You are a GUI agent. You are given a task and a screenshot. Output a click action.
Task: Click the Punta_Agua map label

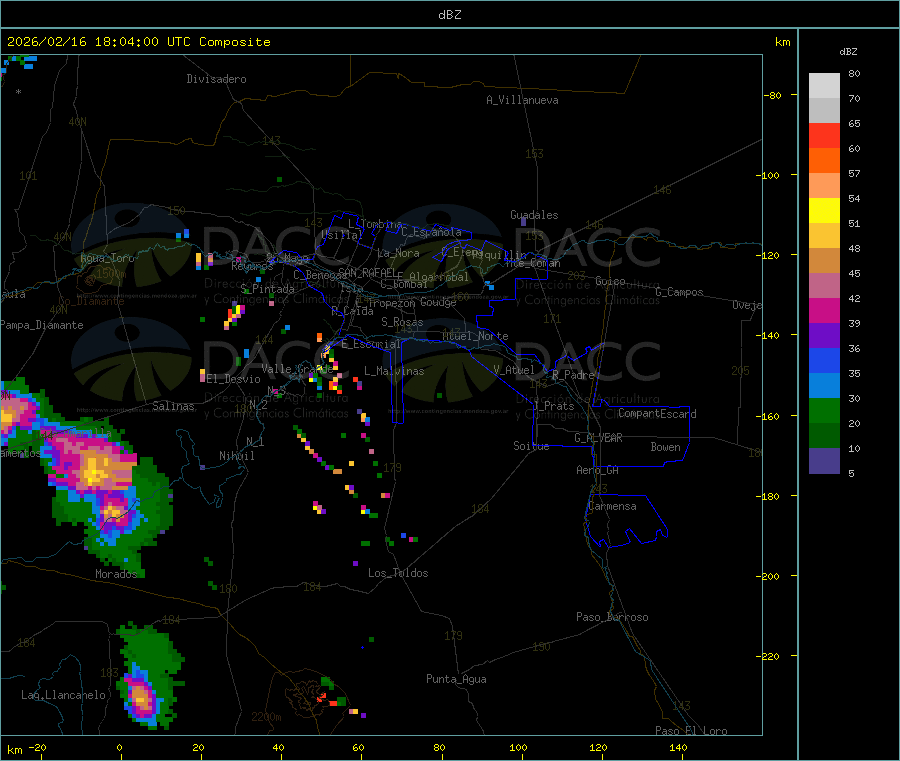(x=456, y=679)
